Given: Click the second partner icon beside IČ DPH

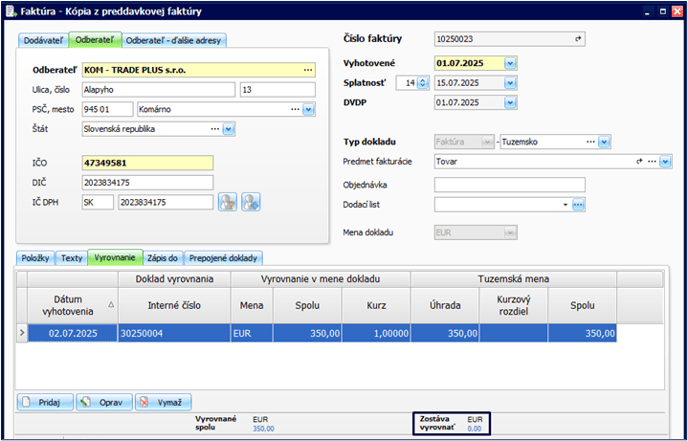Looking at the screenshot, I should (250, 202).
